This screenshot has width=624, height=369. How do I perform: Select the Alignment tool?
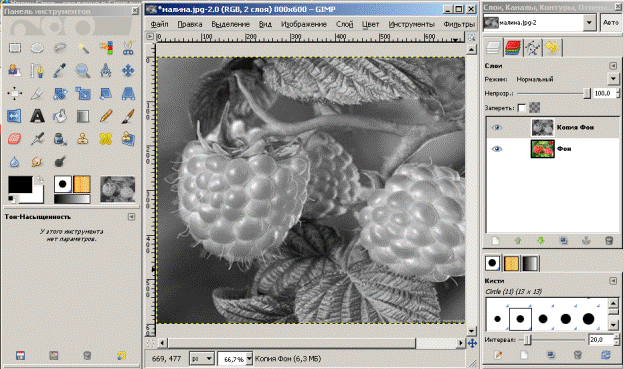tap(15, 94)
